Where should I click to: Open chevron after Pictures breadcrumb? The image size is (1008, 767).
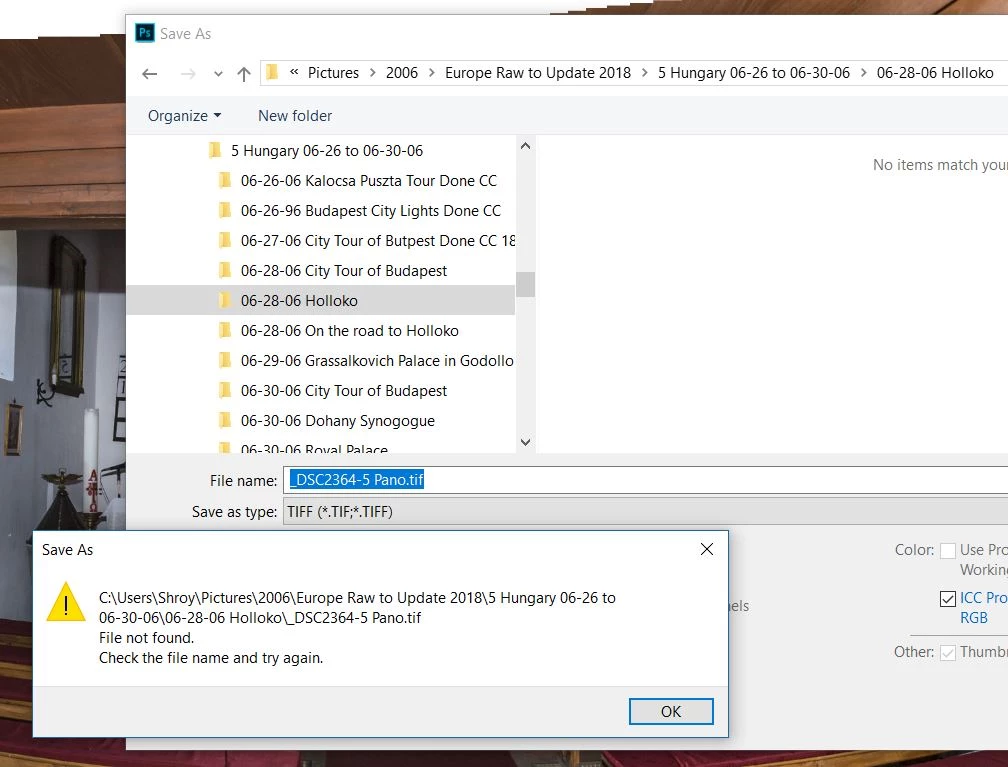(372, 73)
